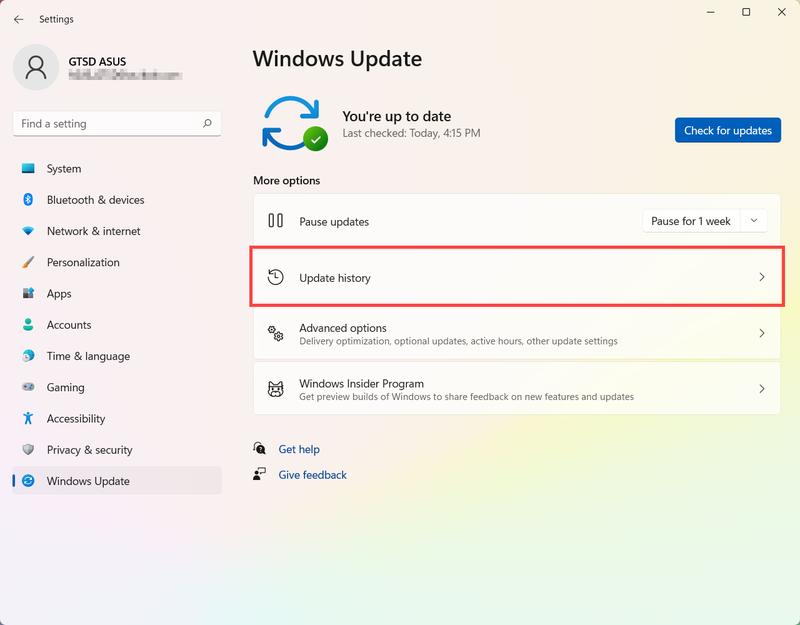
Task: Click the Network & internet globe icon
Action: [29, 231]
